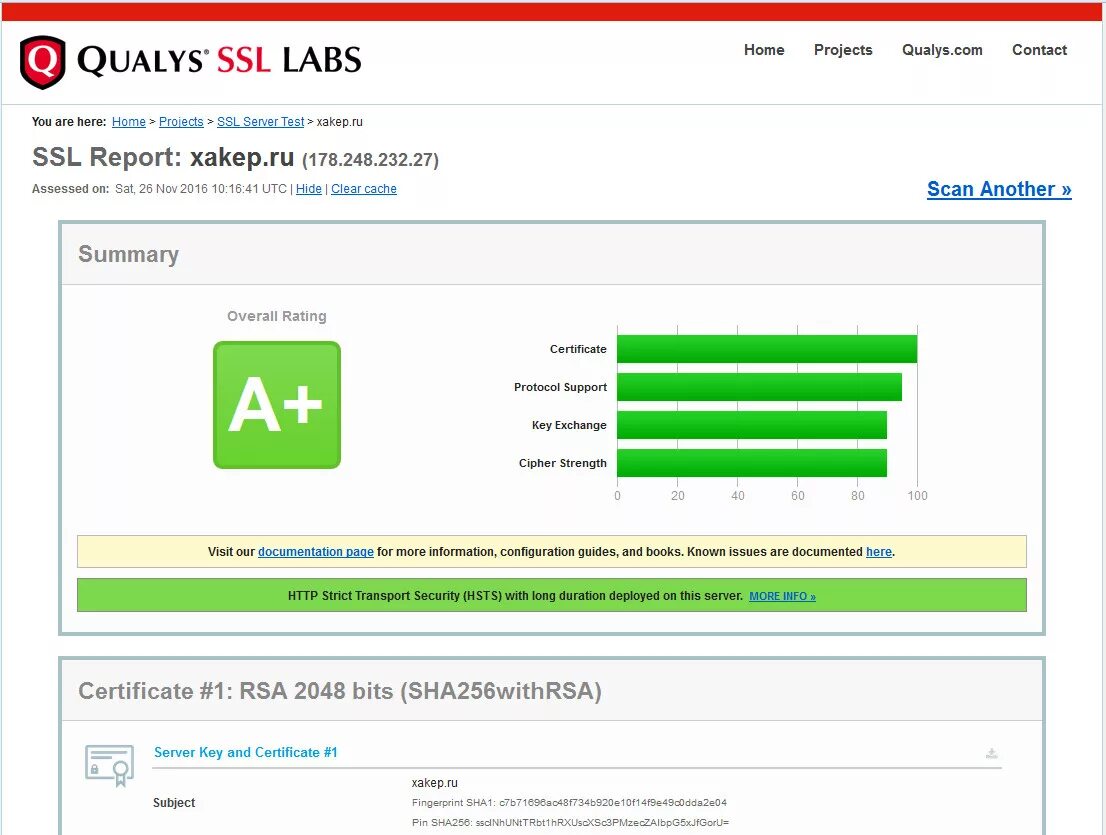This screenshot has height=835, width=1106.
Task: Click the known issues 'here' link
Action: point(878,551)
